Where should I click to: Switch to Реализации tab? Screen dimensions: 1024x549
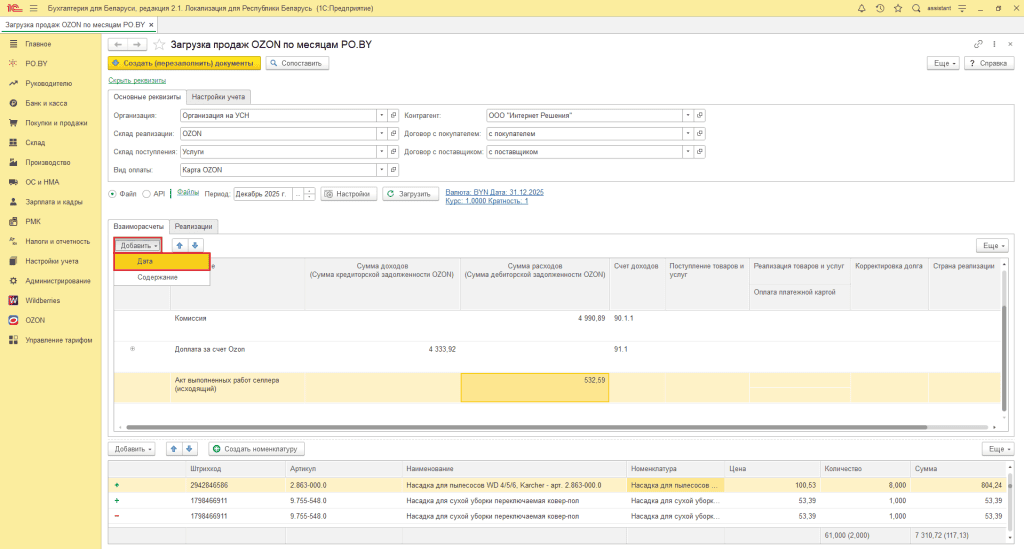pyautogui.click(x=193, y=227)
